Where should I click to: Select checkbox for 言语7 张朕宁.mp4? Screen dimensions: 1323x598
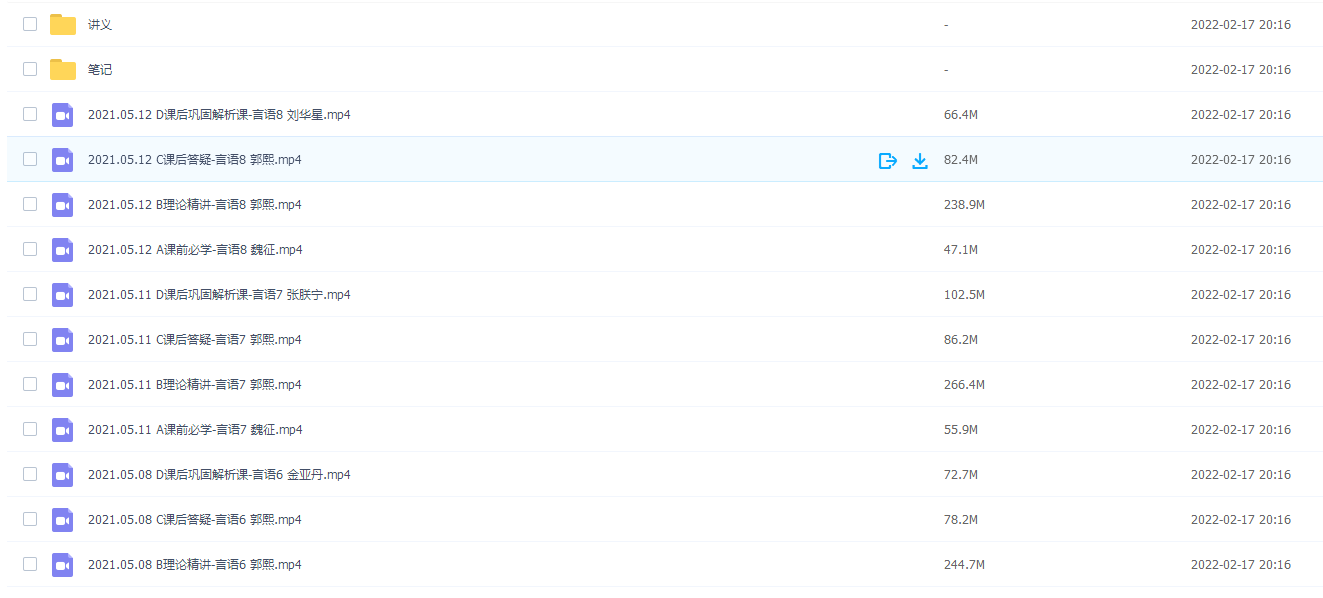(x=30, y=294)
